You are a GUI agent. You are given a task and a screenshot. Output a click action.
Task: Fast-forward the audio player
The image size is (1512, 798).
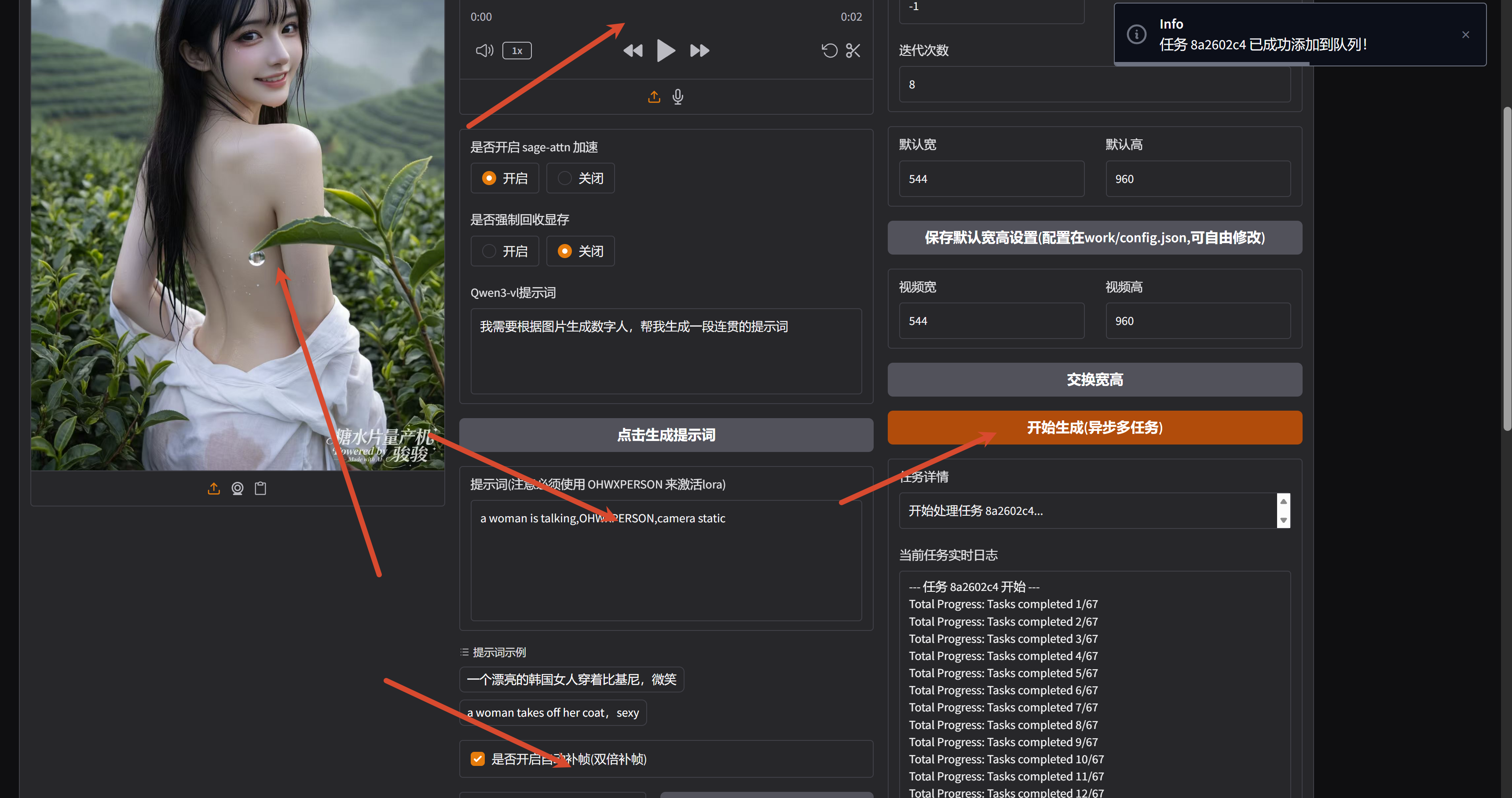coord(699,51)
